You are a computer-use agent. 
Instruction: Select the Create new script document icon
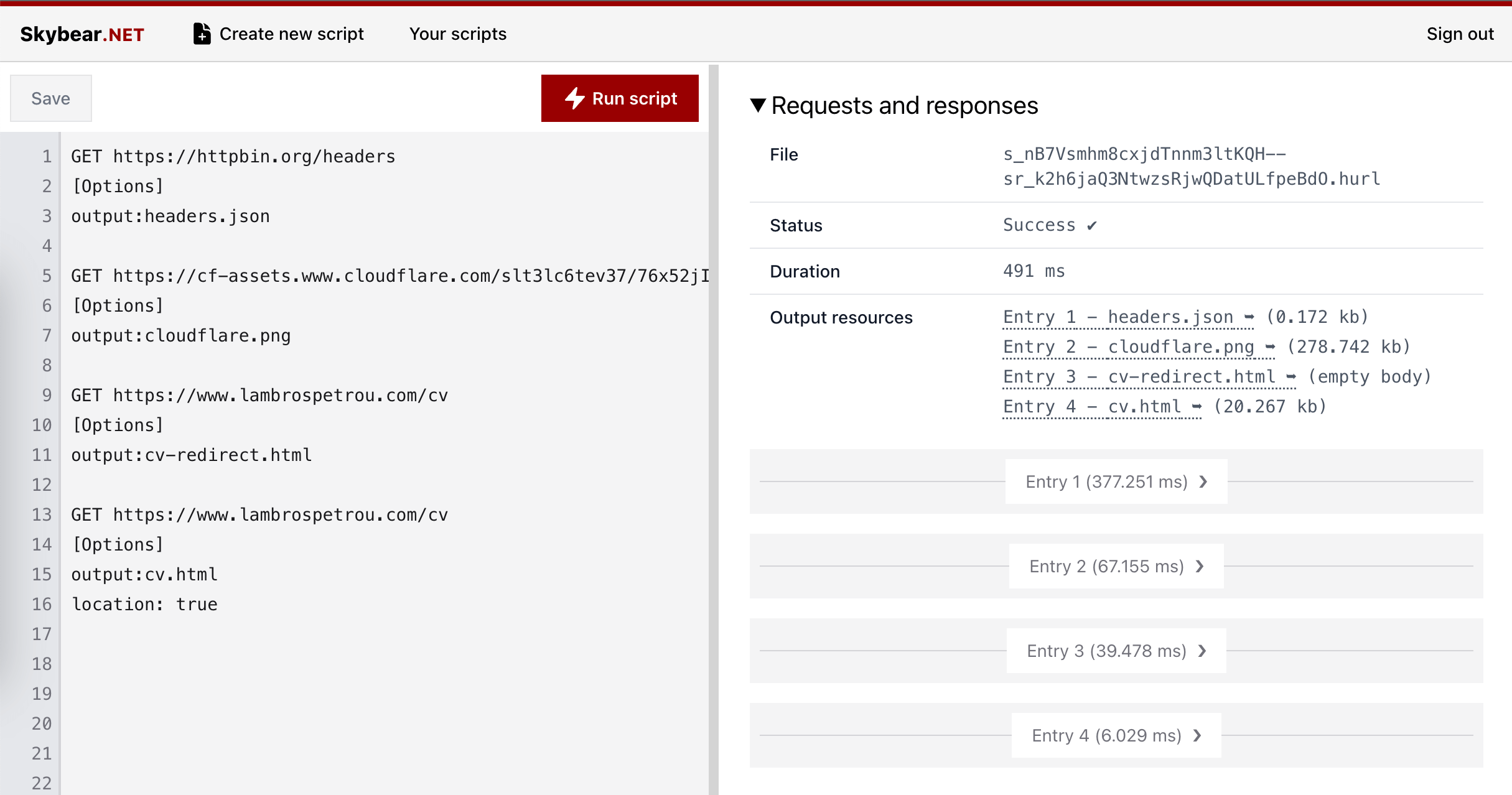point(201,34)
